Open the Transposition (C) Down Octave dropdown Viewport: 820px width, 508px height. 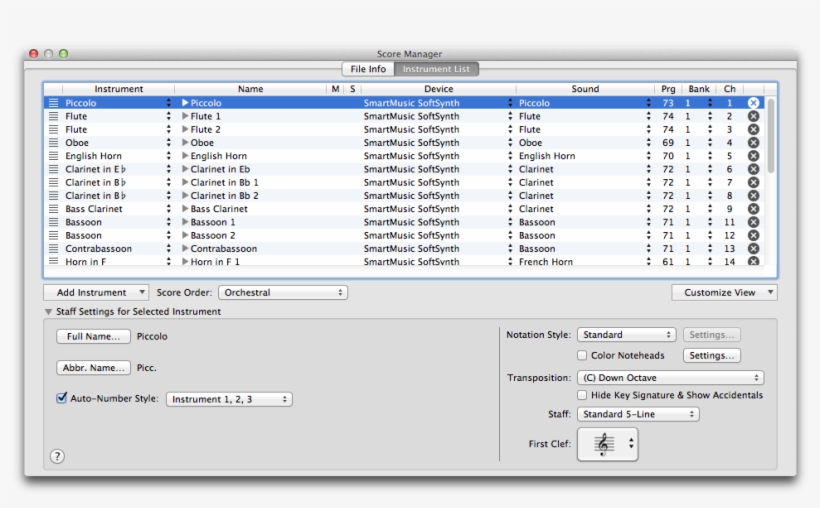[670, 378]
